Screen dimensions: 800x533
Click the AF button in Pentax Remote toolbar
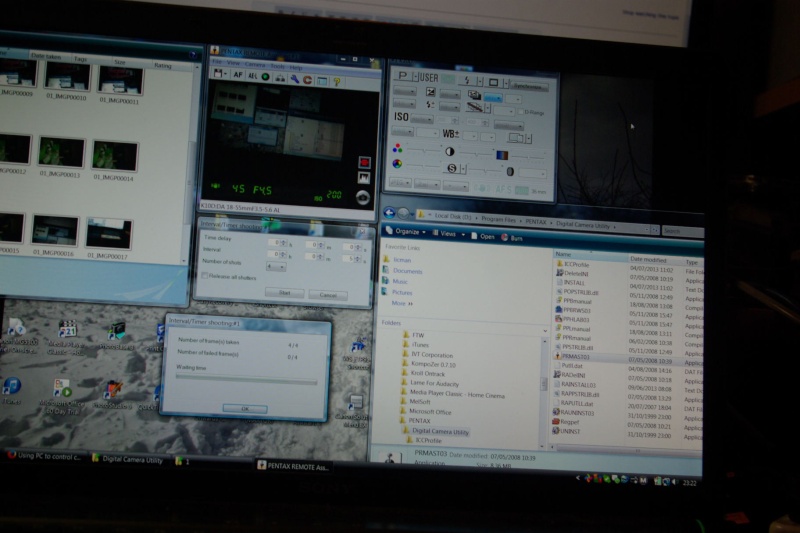coord(238,75)
